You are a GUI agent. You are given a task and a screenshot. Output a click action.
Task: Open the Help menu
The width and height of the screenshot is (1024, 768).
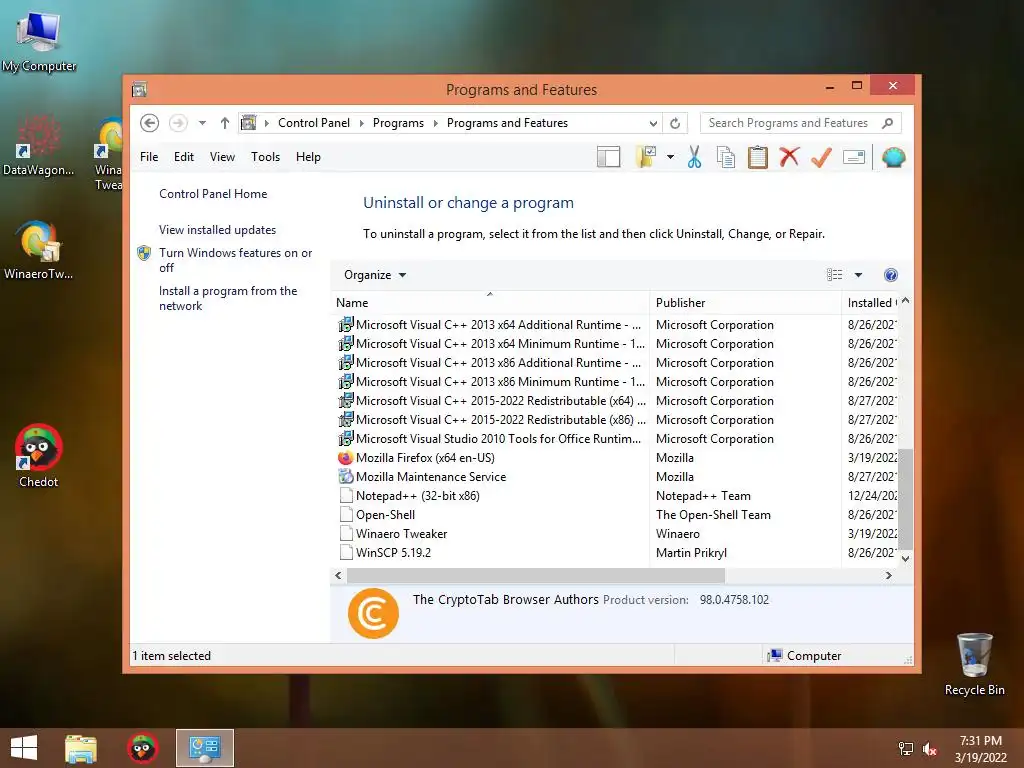(308, 157)
